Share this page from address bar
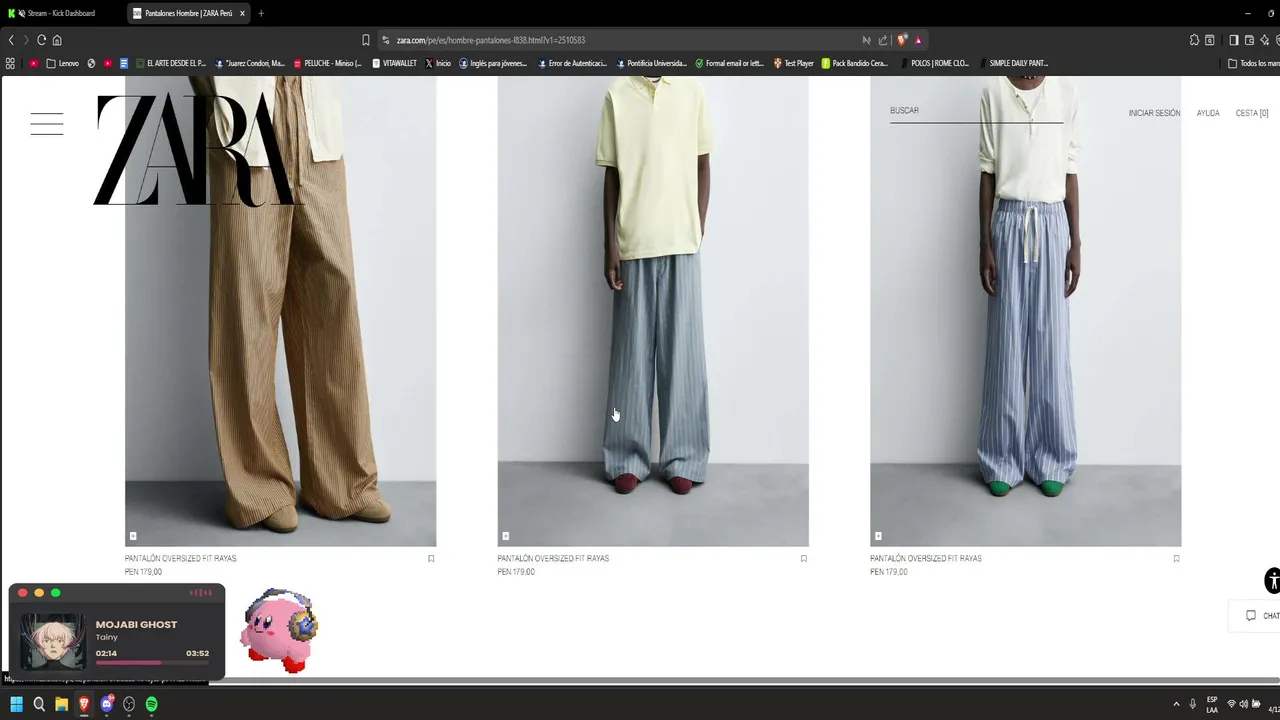Image resolution: width=1280 pixels, height=720 pixels. (883, 40)
